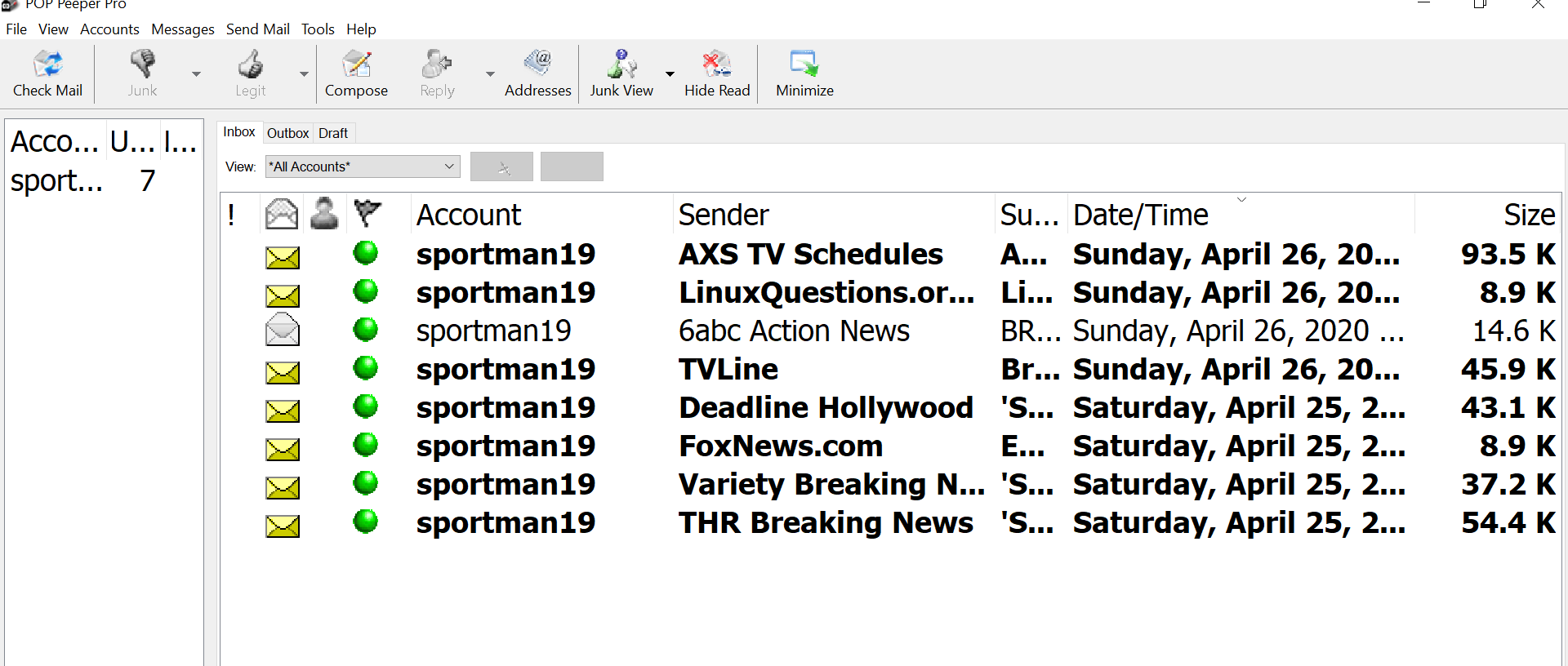Select the AXS TV Schedules message
Screen dimensions: 1568x666
pos(891,255)
